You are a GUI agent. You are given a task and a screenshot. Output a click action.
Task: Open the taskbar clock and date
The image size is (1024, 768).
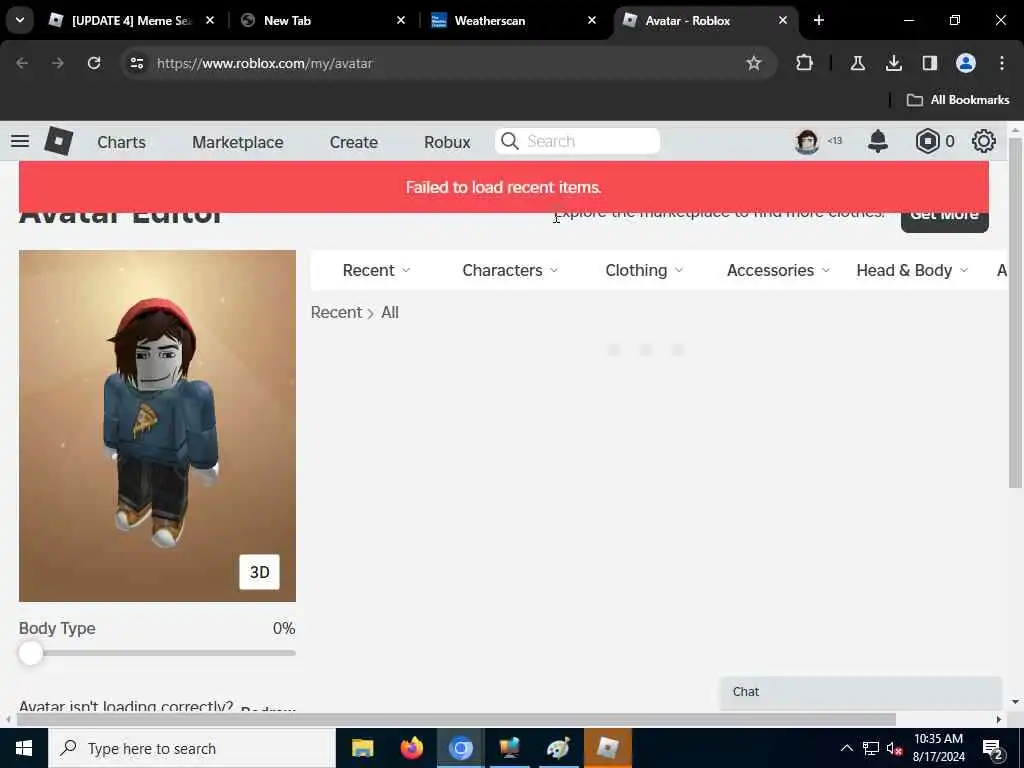[x=938, y=748]
